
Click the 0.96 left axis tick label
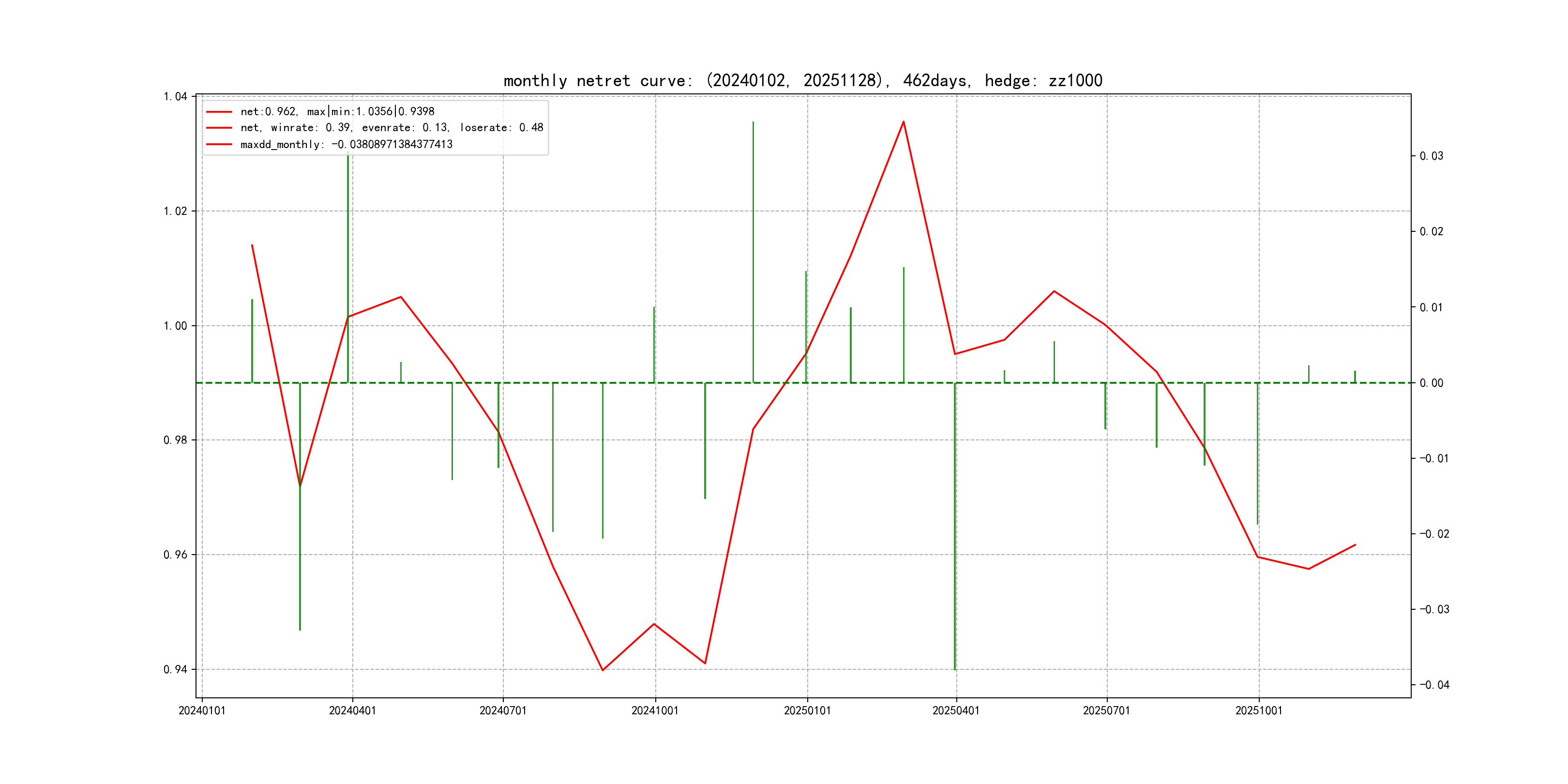click(x=175, y=555)
